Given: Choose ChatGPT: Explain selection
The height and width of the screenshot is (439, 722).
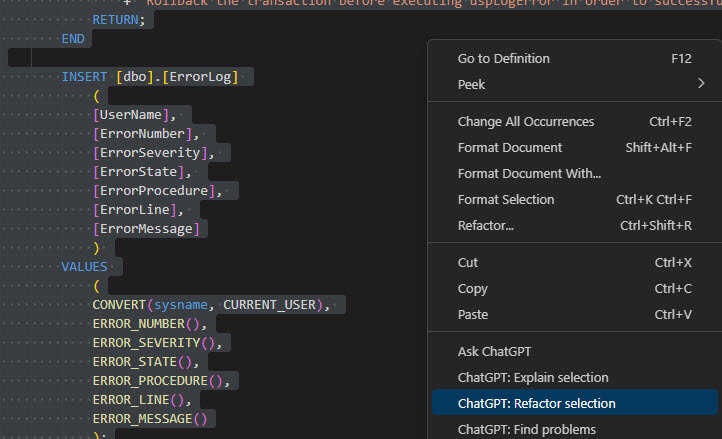Looking at the screenshot, I should click(x=533, y=378).
